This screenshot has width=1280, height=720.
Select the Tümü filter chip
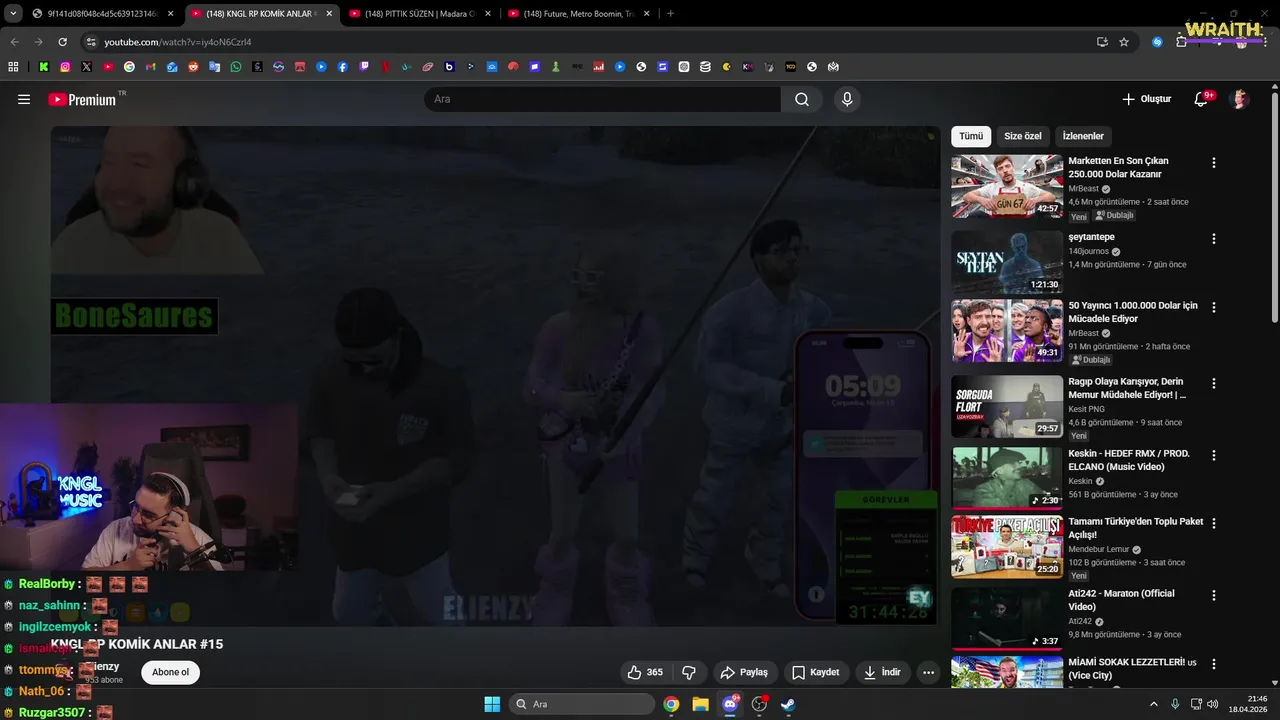coord(971,136)
